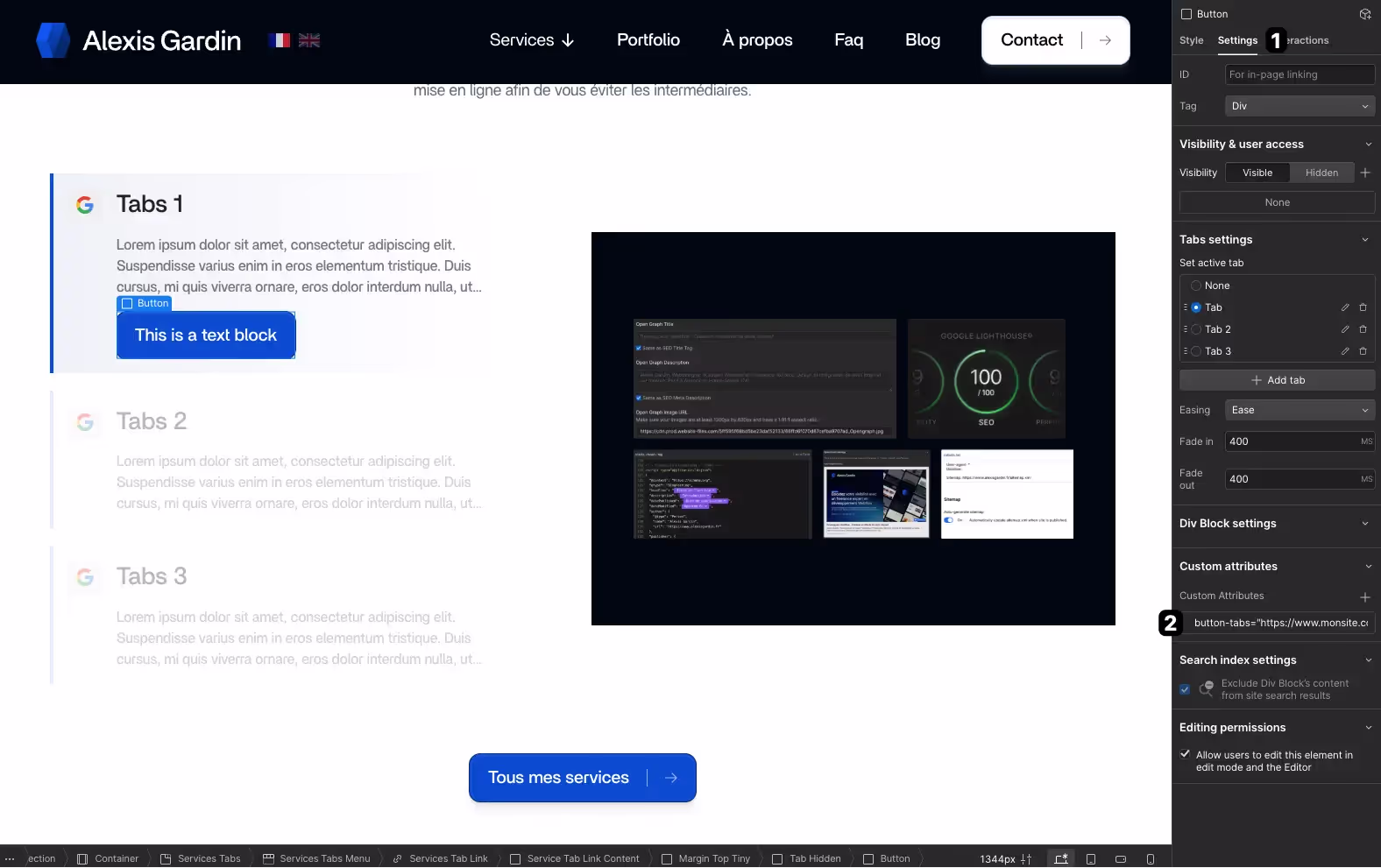Viewport: 1381px width, 868px height.
Task: Toggle allow users to edit element checkbox
Action: pyautogui.click(x=1185, y=754)
